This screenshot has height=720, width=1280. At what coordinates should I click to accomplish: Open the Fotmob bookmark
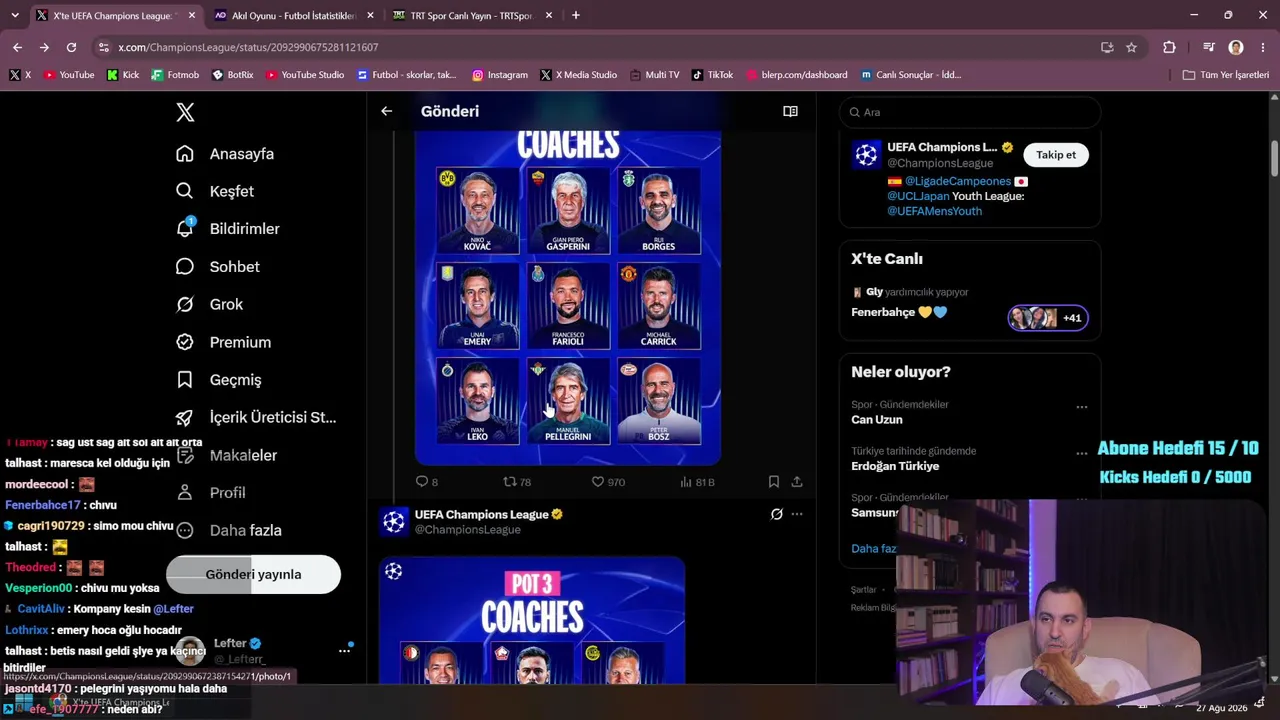click(175, 75)
